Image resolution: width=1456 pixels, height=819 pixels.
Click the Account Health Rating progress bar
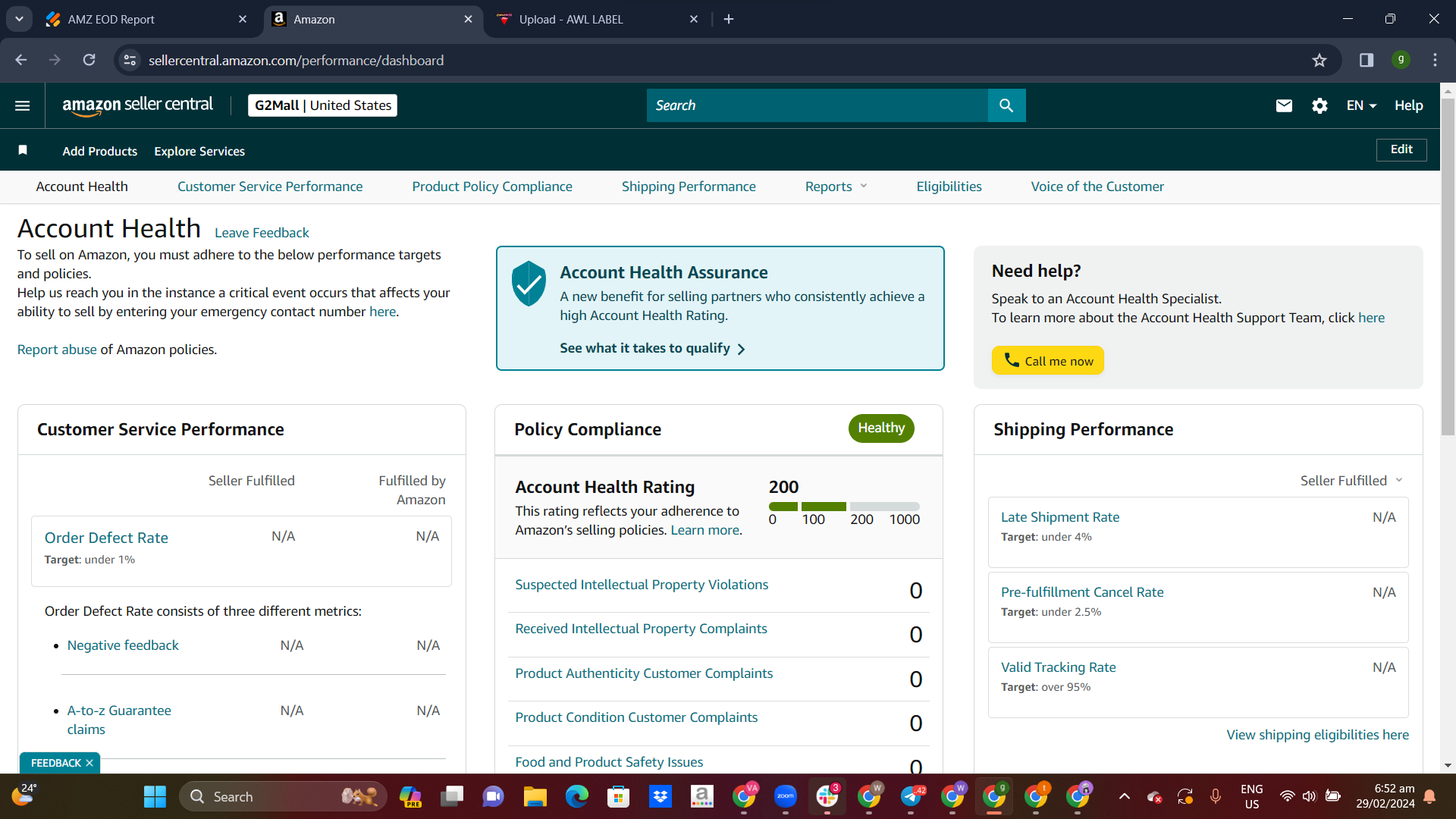pyautogui.click(x=844, y=507)
